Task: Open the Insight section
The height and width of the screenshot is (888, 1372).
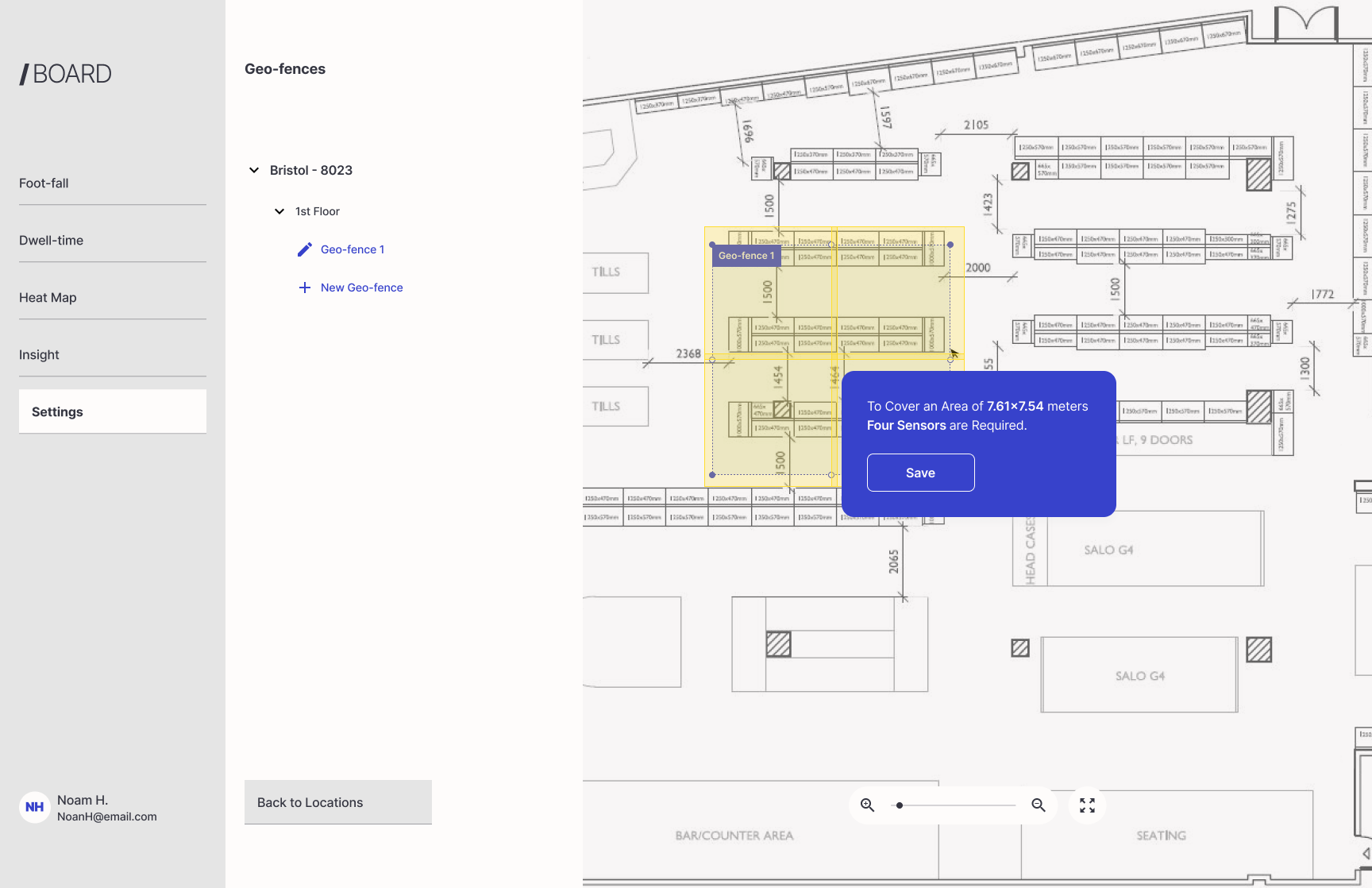Action: 113,355
